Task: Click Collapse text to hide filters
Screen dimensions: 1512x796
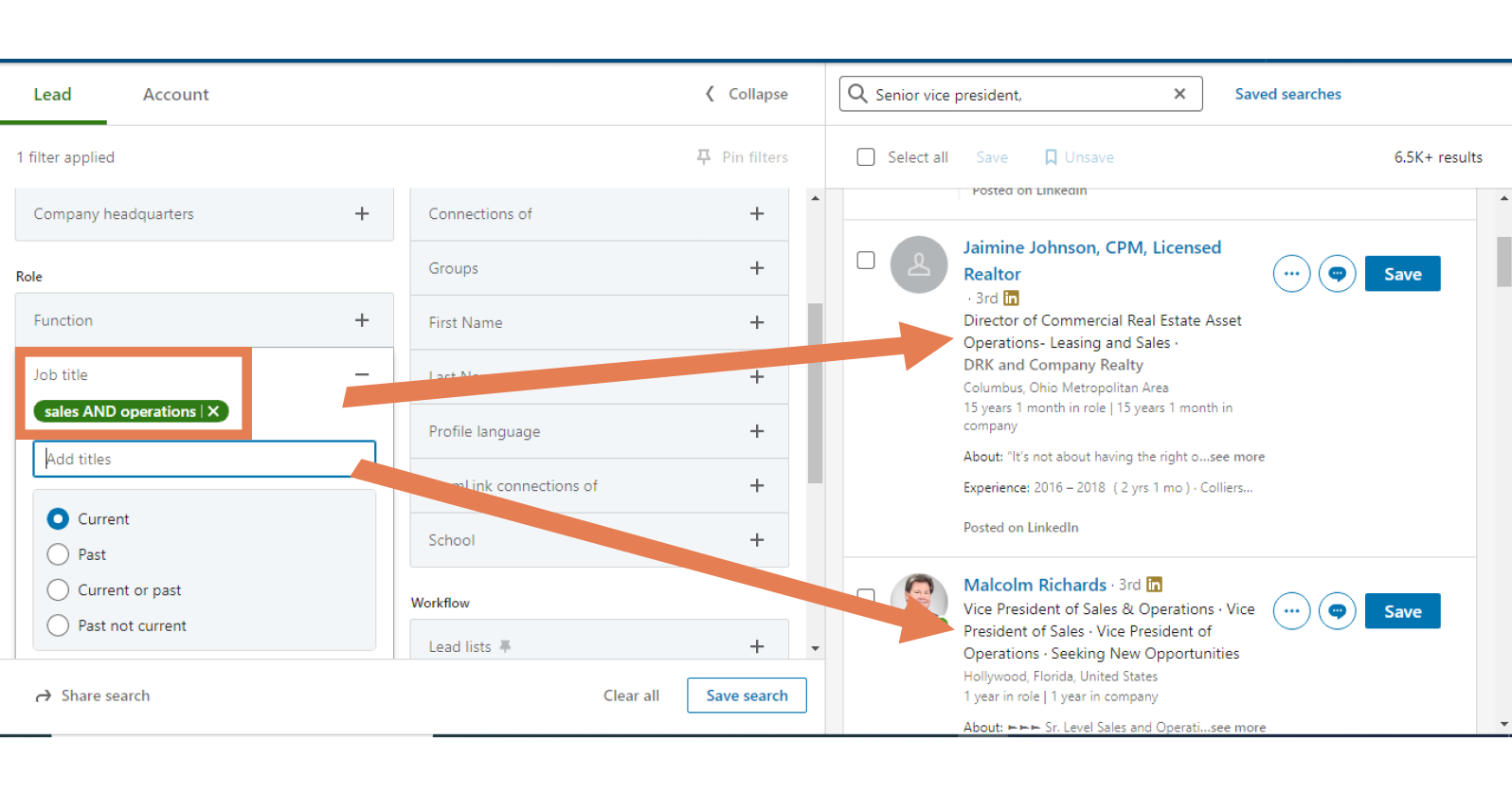Action: click(x=758, y=94)
